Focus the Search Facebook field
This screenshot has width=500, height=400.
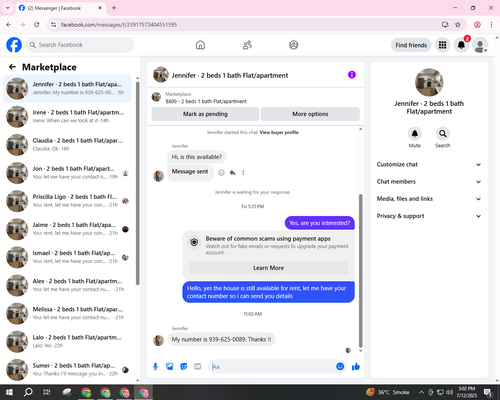pyautogui.click(x=80, y=45)
